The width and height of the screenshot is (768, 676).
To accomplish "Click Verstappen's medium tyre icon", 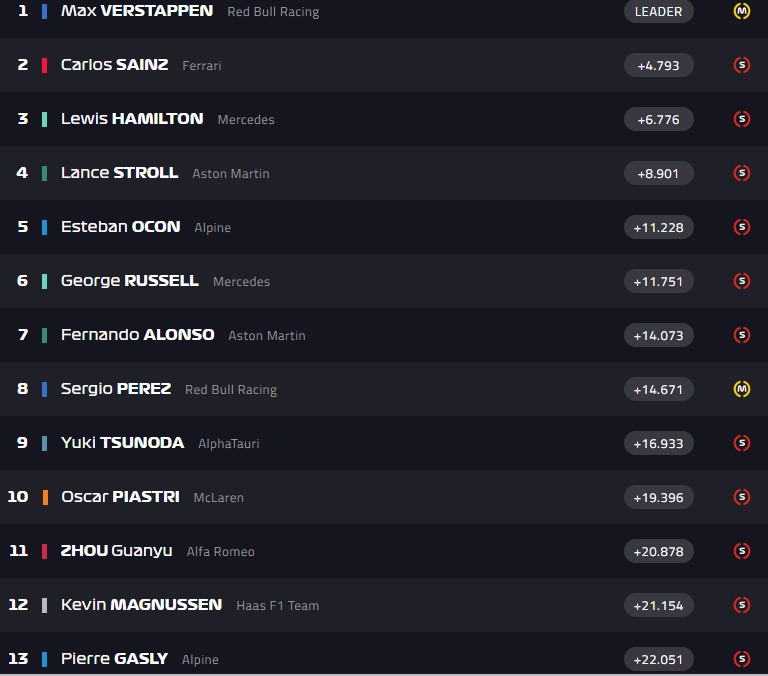I will point(741,11).
